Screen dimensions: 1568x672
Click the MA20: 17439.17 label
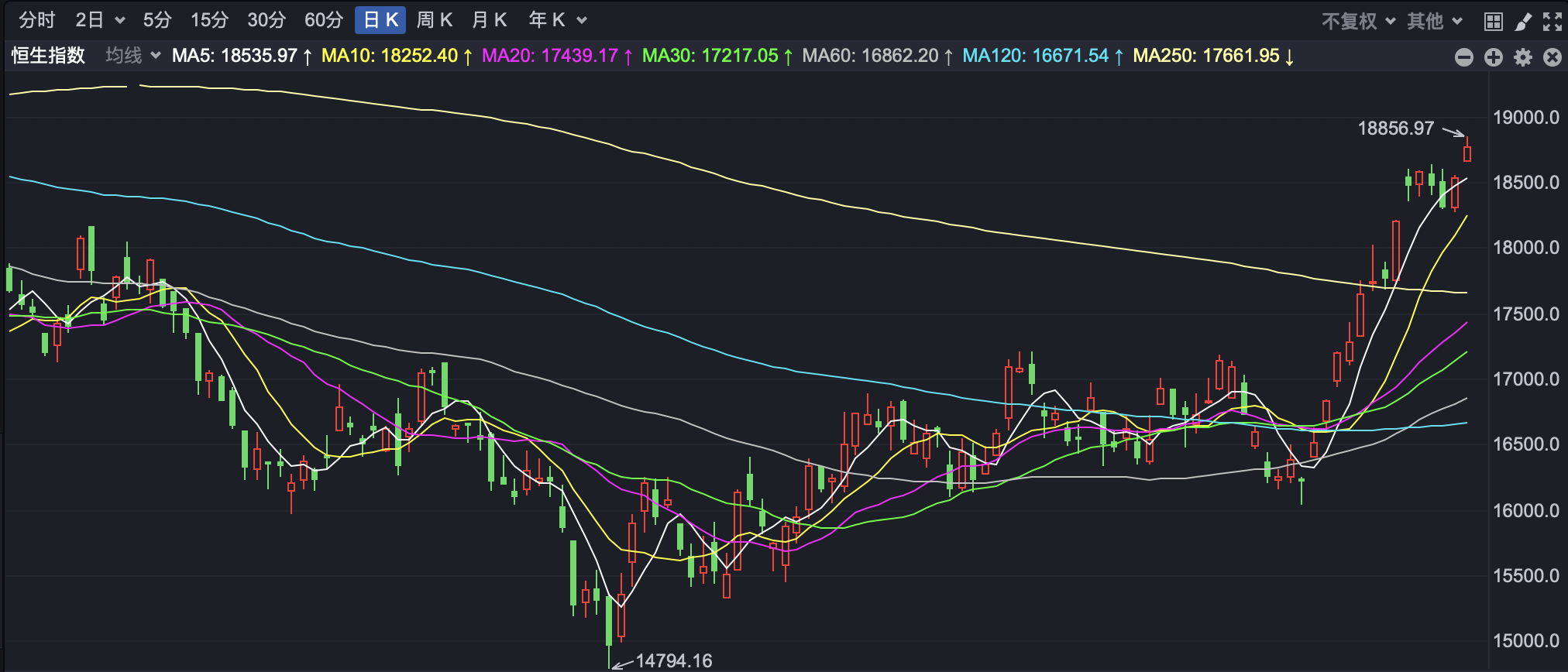(x=557, y=56)
